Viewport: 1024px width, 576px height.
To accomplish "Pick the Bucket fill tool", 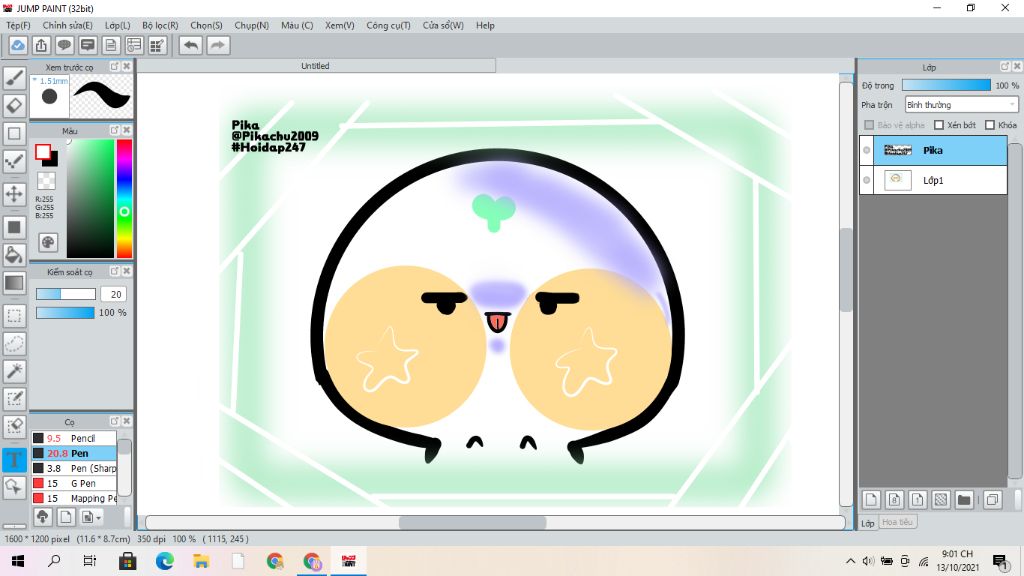I will pos(14,255).
